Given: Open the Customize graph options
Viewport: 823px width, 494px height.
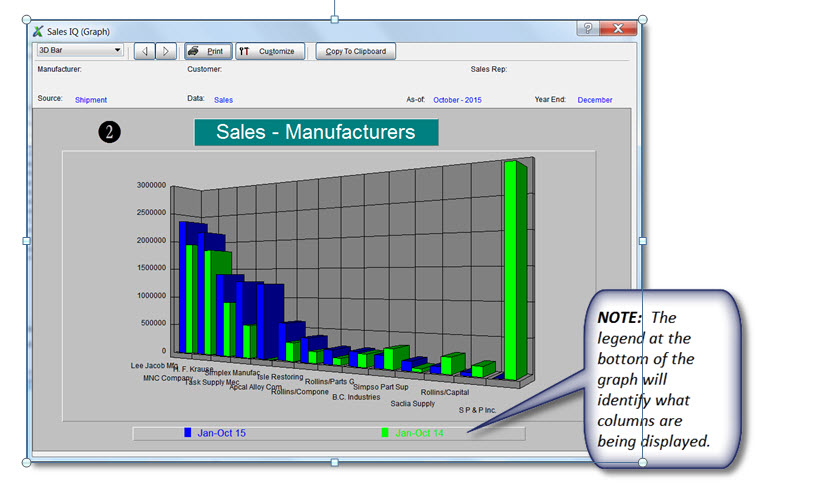Looking at the screenshot, I should (270, 51).
